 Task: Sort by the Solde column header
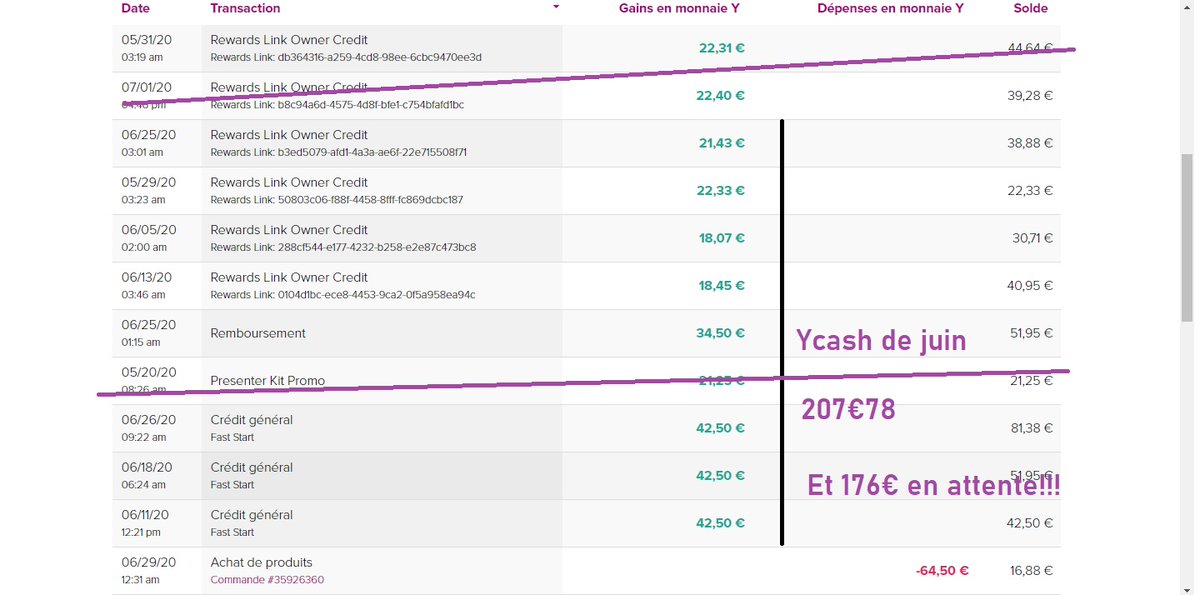[1031, 8]
